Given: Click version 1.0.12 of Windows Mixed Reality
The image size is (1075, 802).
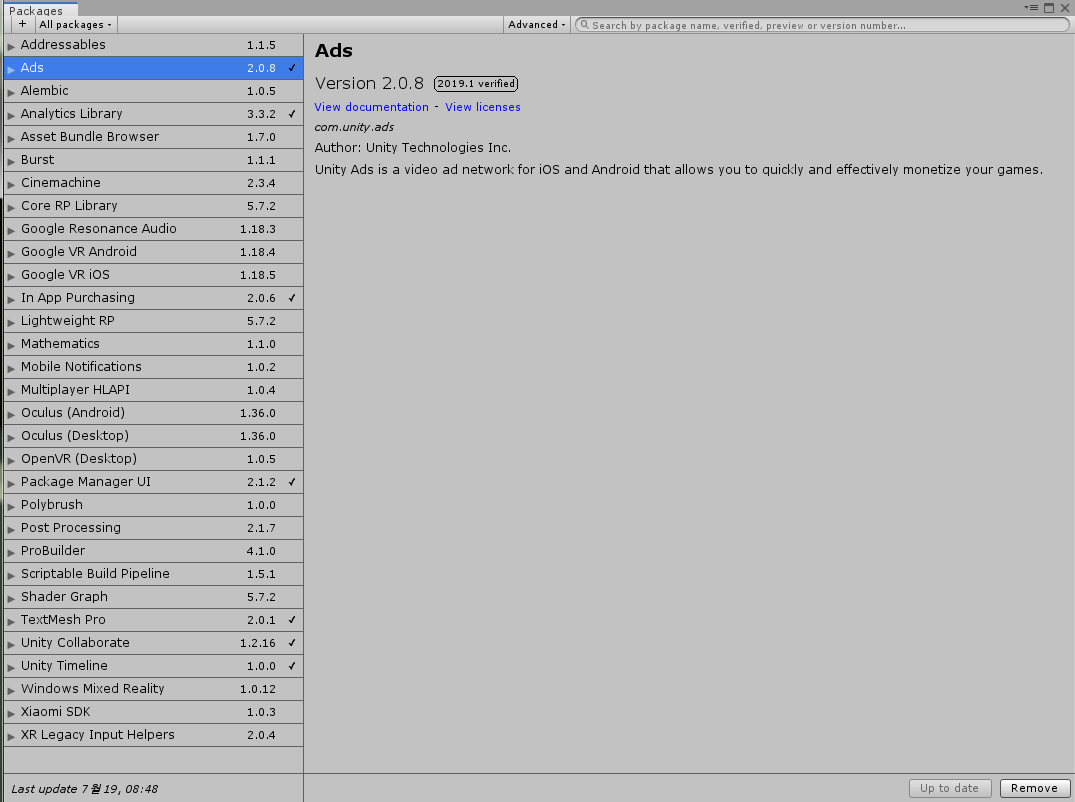Looking at the screenshot, I should pos(258,689).
